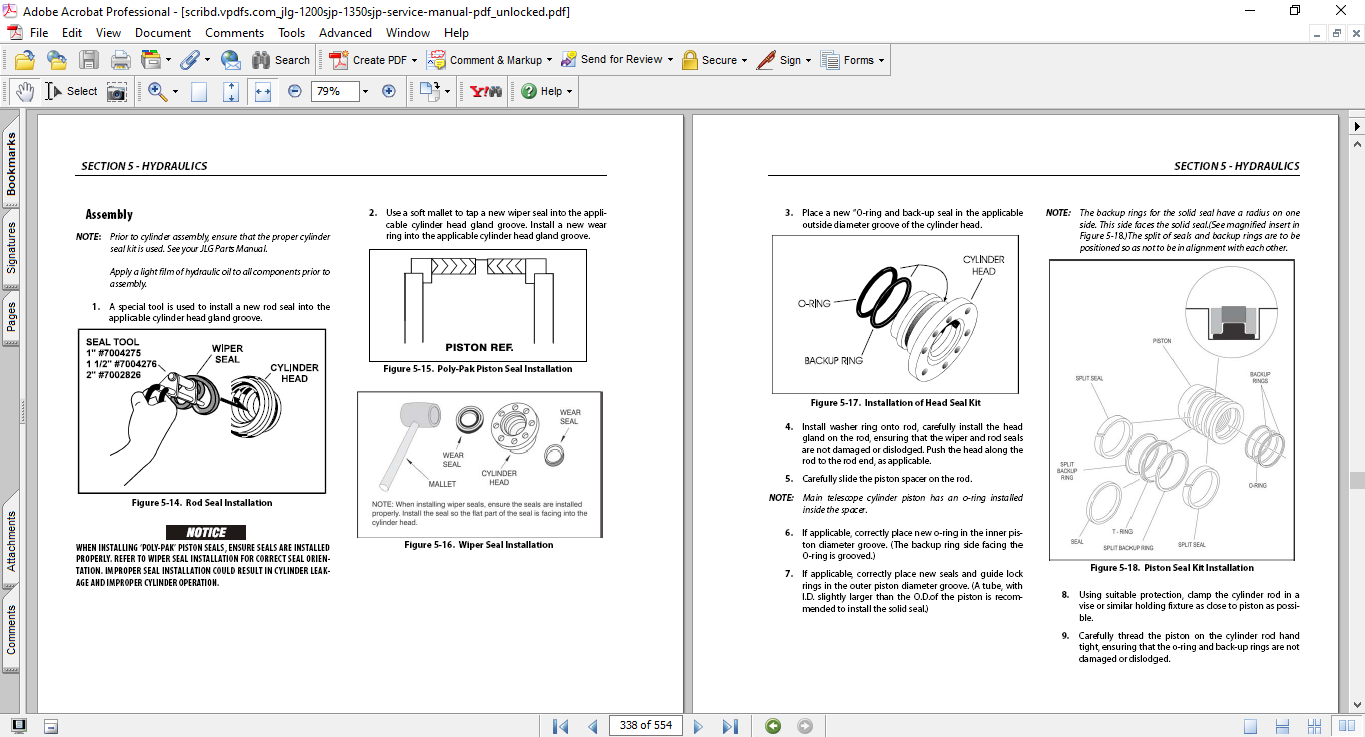
Task: Click the Search binoculars button
Action: [x=281, y=60]
